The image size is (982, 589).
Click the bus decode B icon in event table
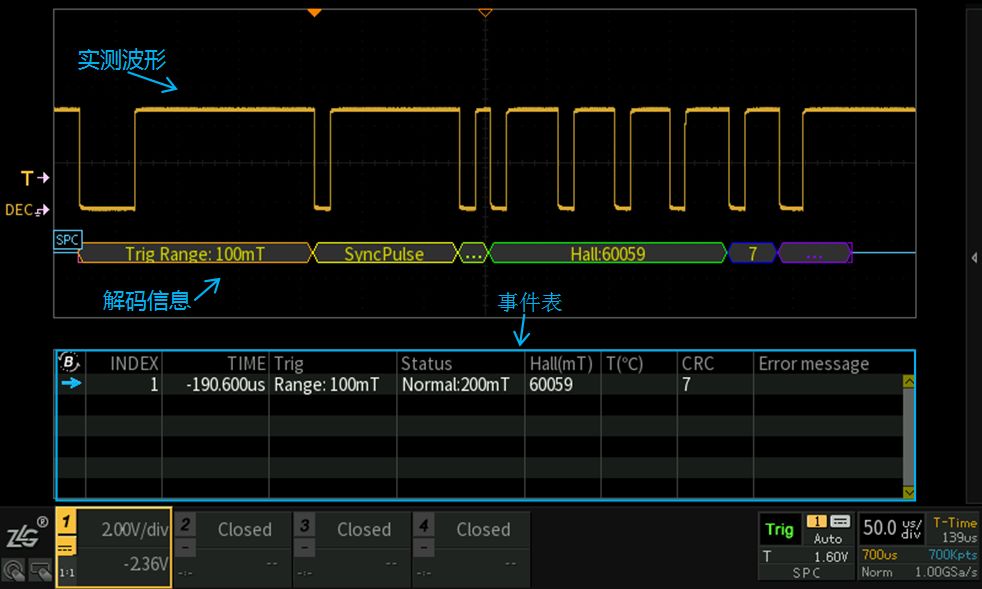[x=70, y=362]
